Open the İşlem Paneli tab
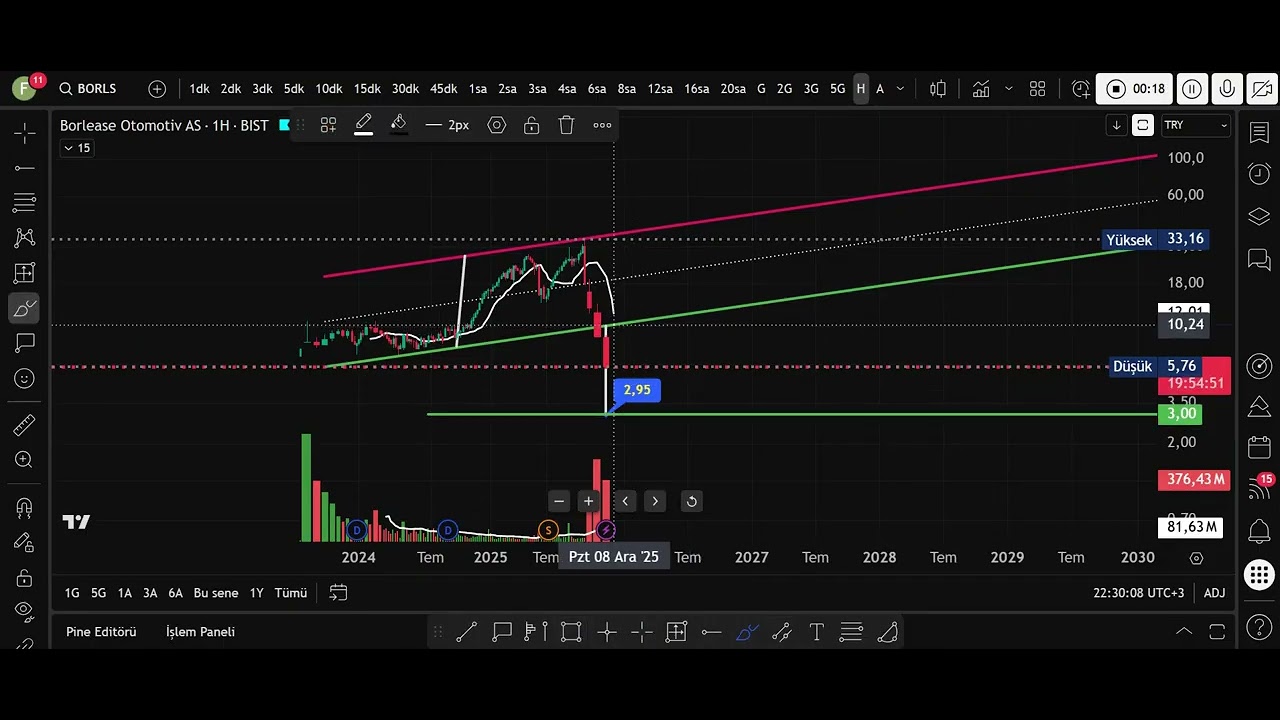The width and height of the screenshot is (1280, 720). [200, 632]
